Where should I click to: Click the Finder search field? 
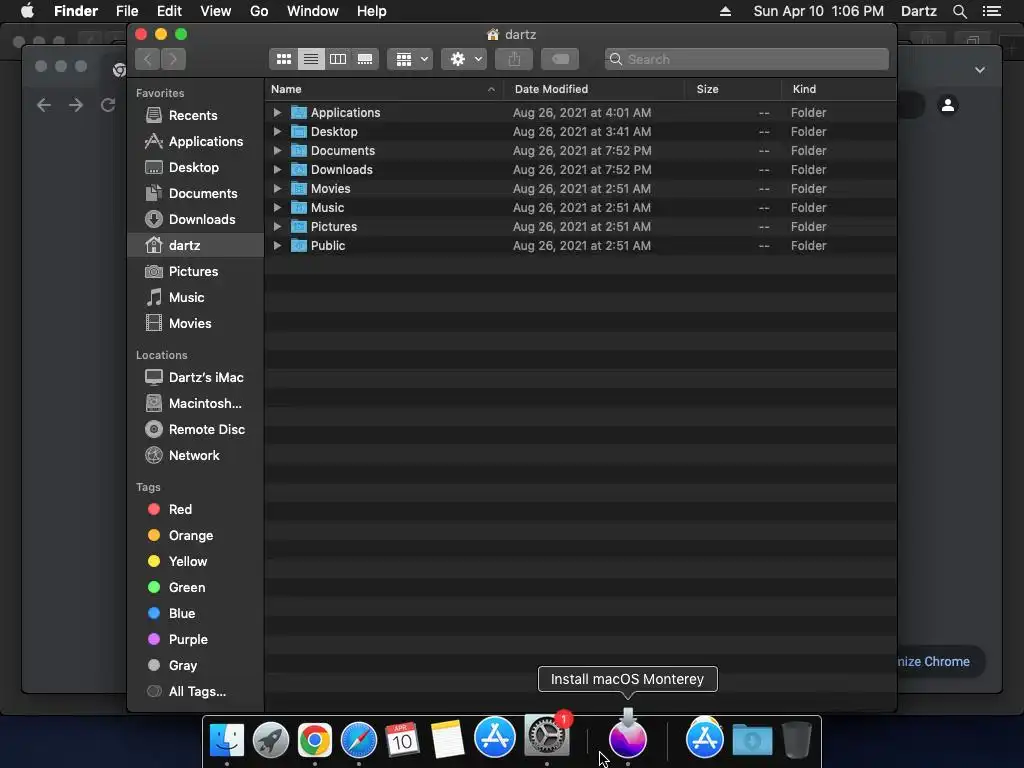point(746,59)
